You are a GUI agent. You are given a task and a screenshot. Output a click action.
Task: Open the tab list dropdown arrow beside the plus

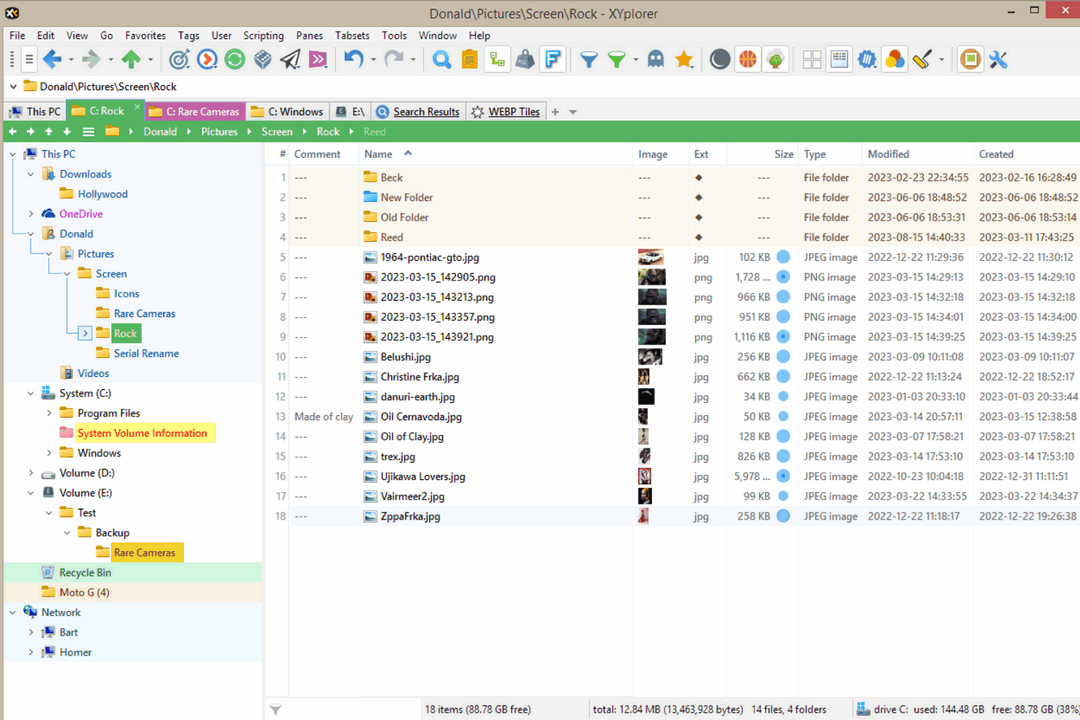point(573,112)
